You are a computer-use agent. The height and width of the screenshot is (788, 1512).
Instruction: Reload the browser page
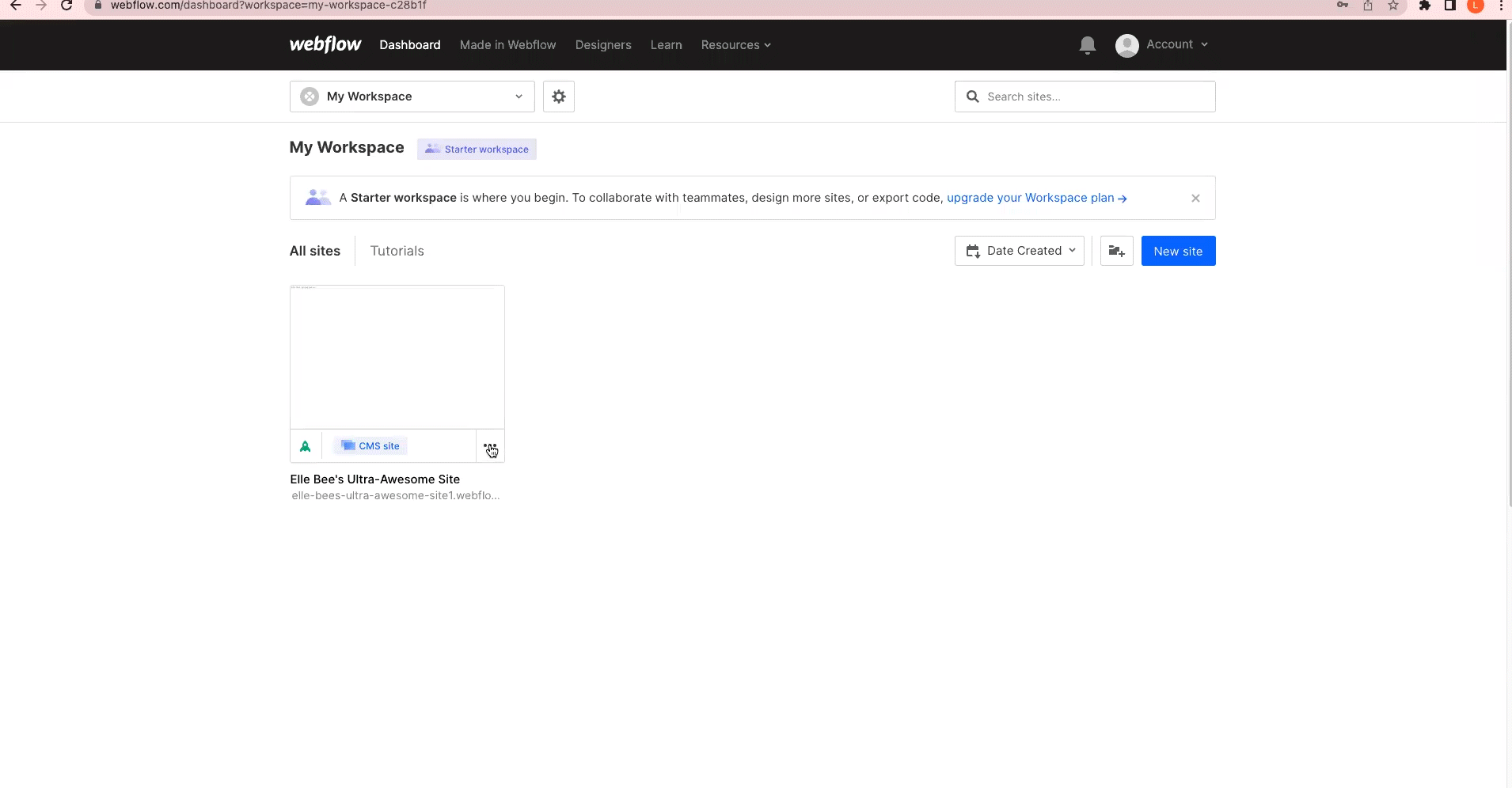click(x=66, y=6)
